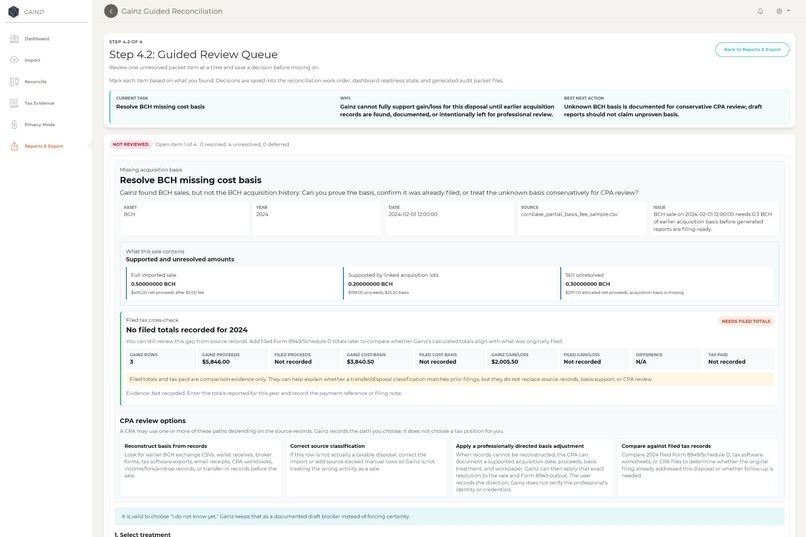Click the Reports & Export share icon
Viewport: 806px width, 537px height.
[14, 146]
